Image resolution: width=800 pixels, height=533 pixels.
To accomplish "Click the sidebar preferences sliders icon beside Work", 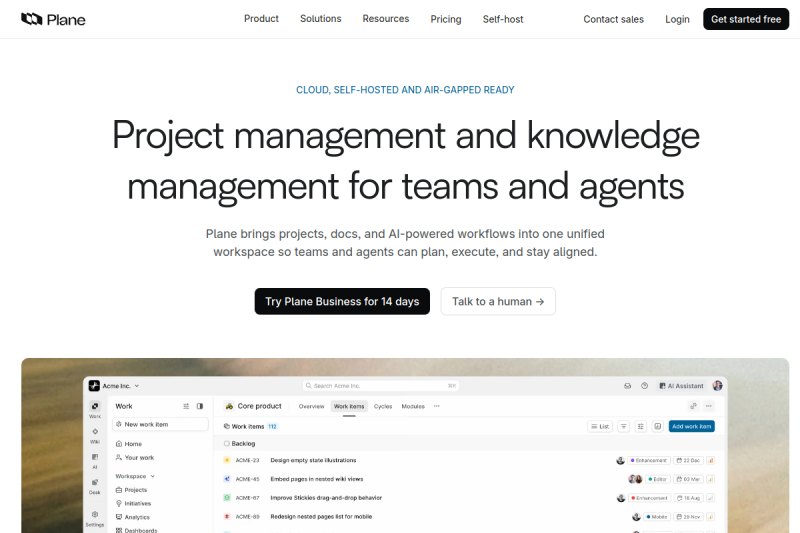I will tap(186, 407).
